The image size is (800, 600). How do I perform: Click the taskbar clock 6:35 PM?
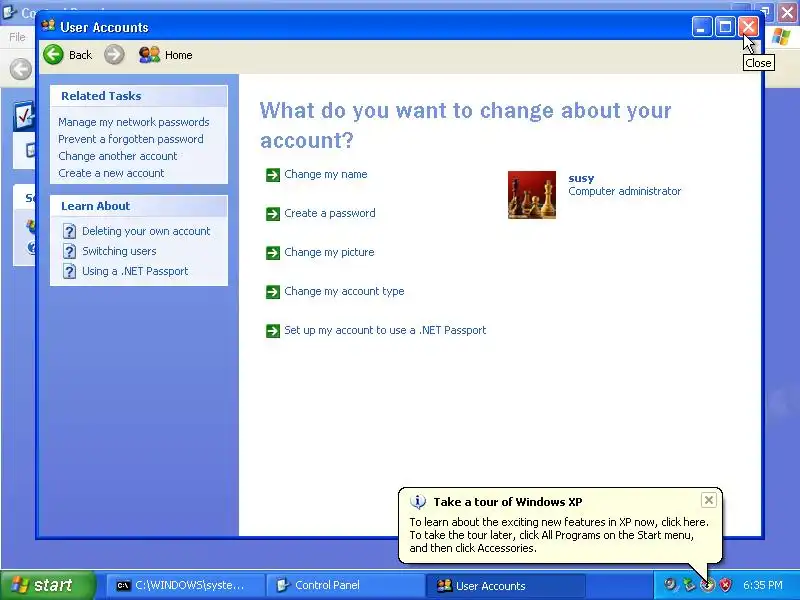point(763,585)
